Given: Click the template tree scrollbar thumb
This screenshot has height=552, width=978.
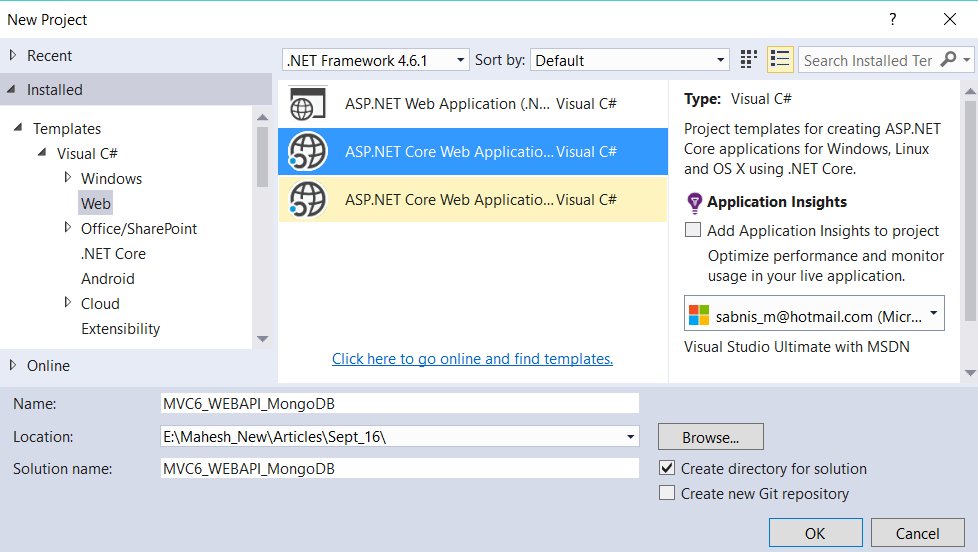Looking at the screenshot, I should [x=263, y=157].
